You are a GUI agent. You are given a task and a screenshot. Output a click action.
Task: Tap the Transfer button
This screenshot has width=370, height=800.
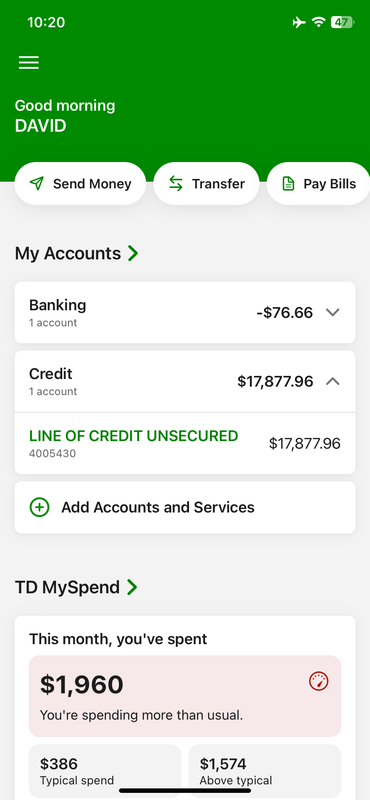(206, 184)
